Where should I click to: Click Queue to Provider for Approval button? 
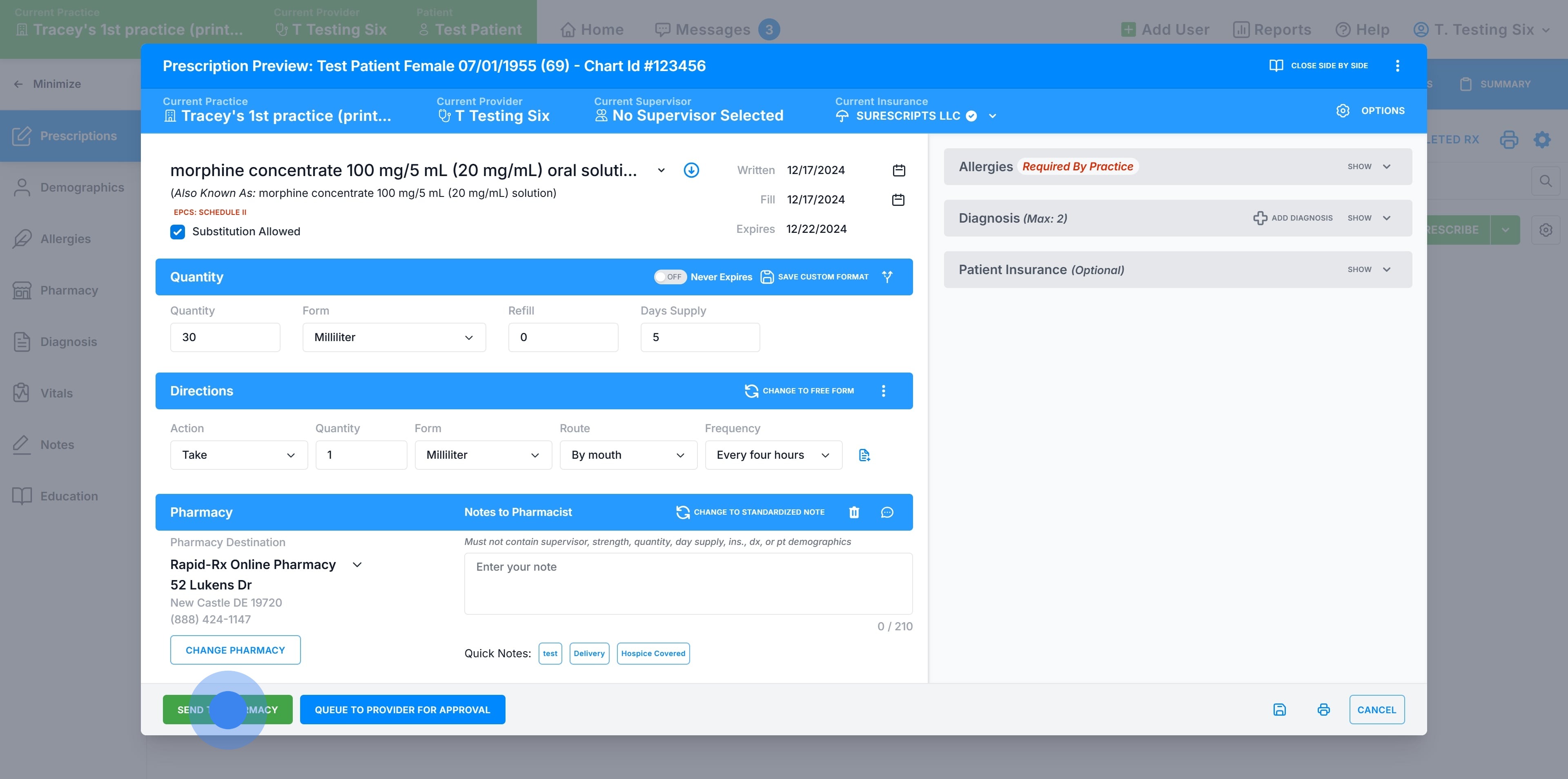click(402, 710)
